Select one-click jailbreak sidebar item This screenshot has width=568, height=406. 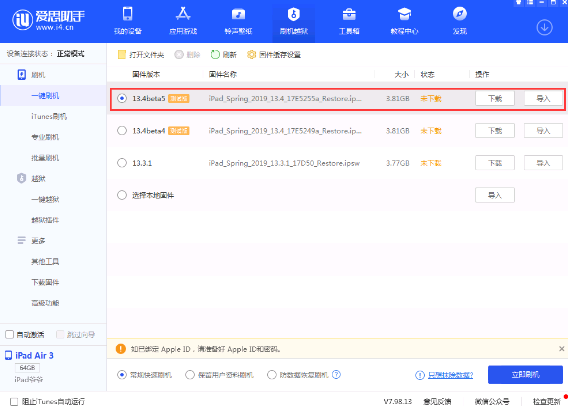[x=45, y=199]
